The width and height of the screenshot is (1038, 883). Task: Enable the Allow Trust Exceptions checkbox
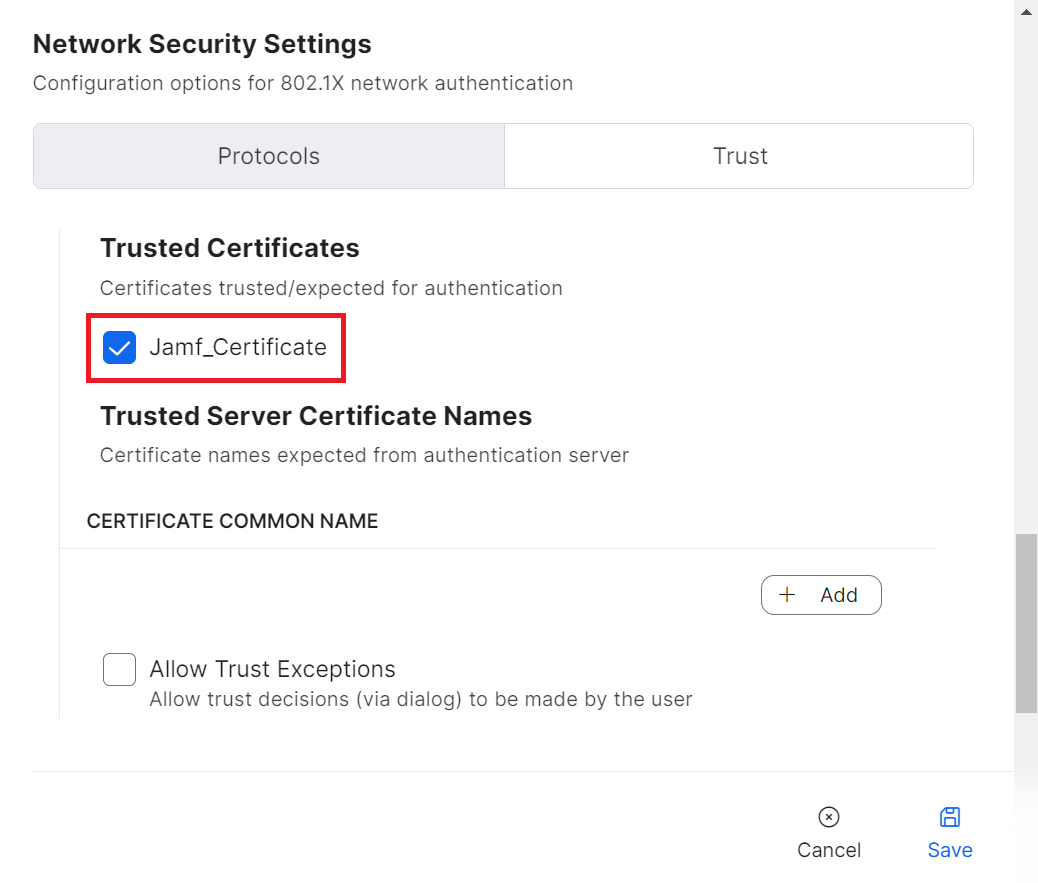(x=120, y=669)
